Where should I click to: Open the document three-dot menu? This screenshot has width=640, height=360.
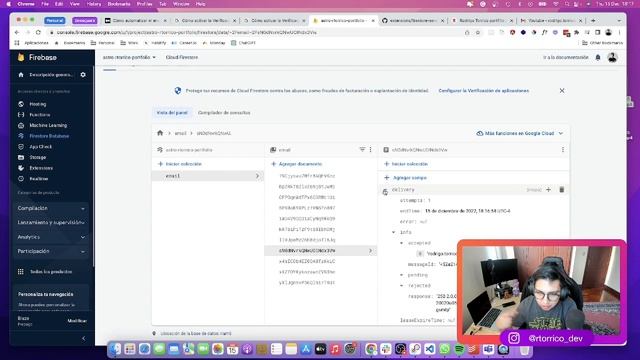click(x=563, y=149)
